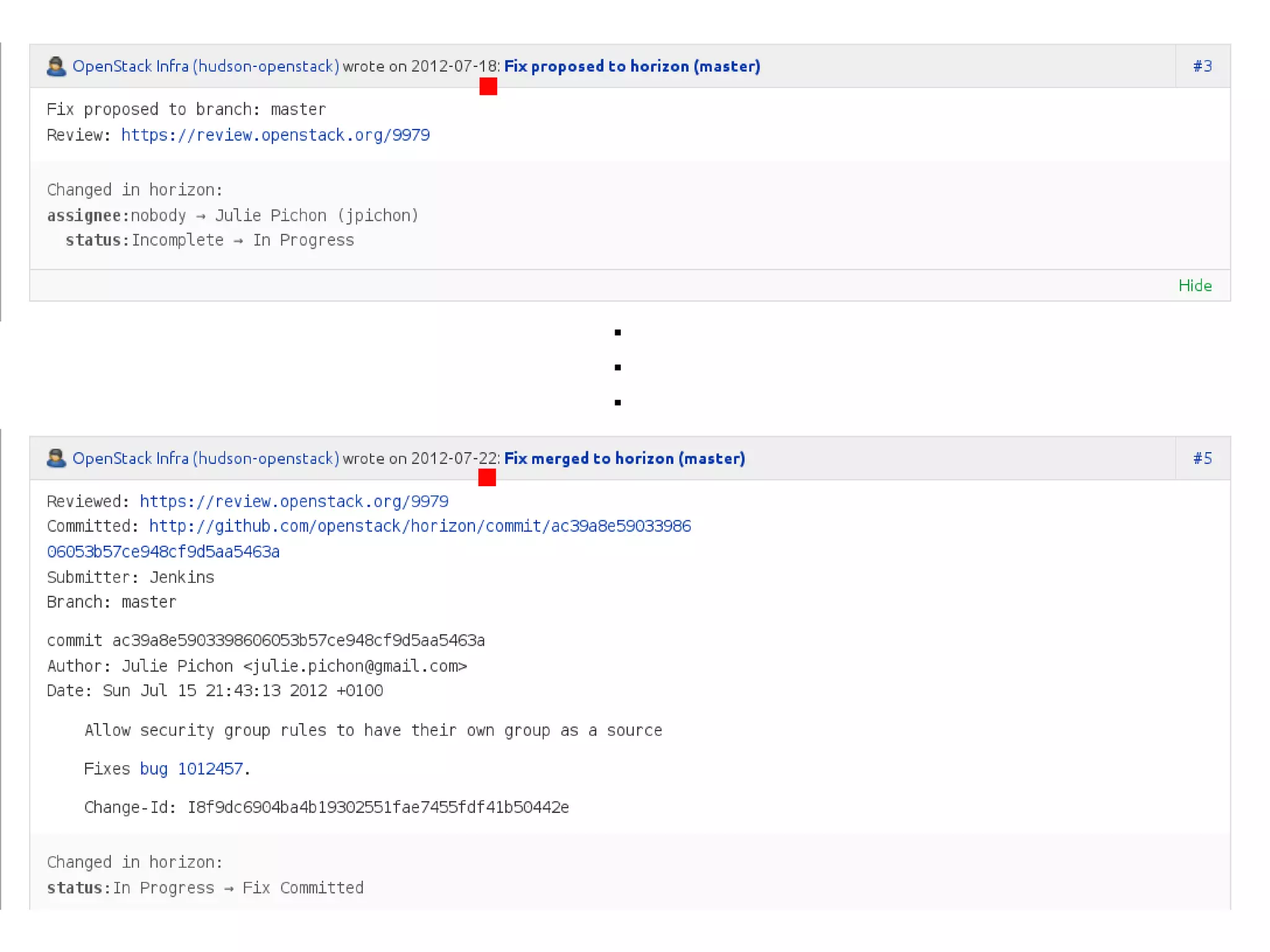
Task: Click the red marker under the 2012-07-18 date
Action: click(488, 86)
